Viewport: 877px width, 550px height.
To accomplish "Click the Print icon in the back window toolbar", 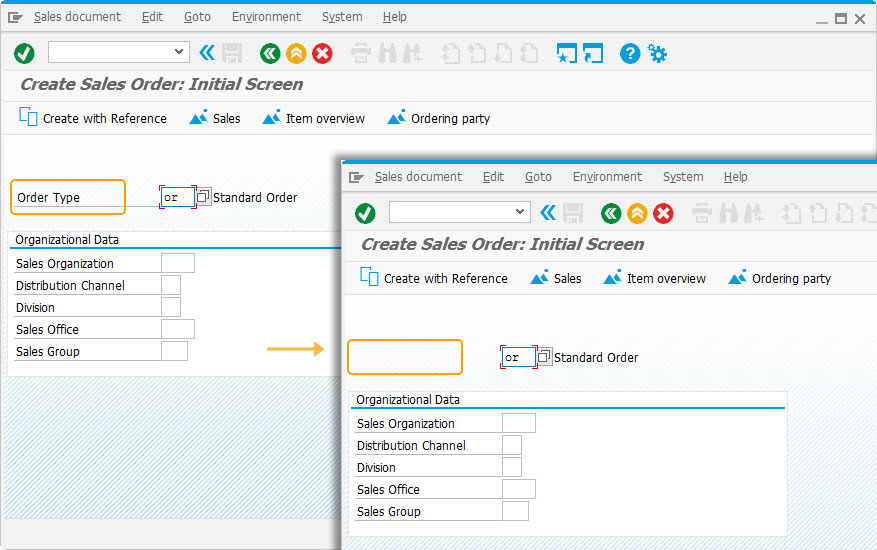I will pyautogui.click(x=361, y=54).
